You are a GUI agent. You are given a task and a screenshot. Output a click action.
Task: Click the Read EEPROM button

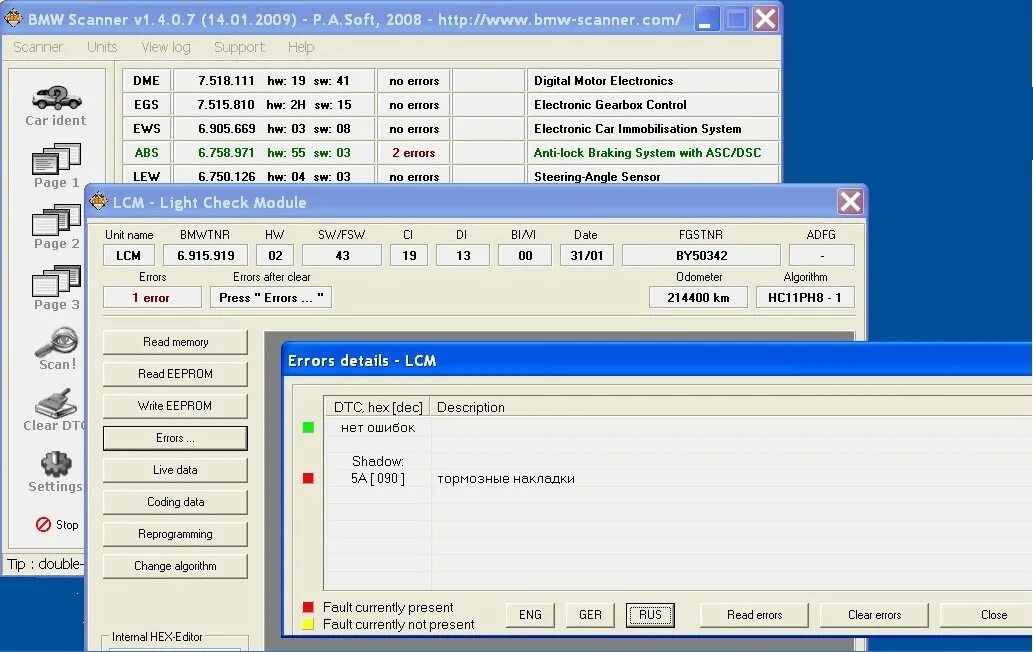coord(175,373)
